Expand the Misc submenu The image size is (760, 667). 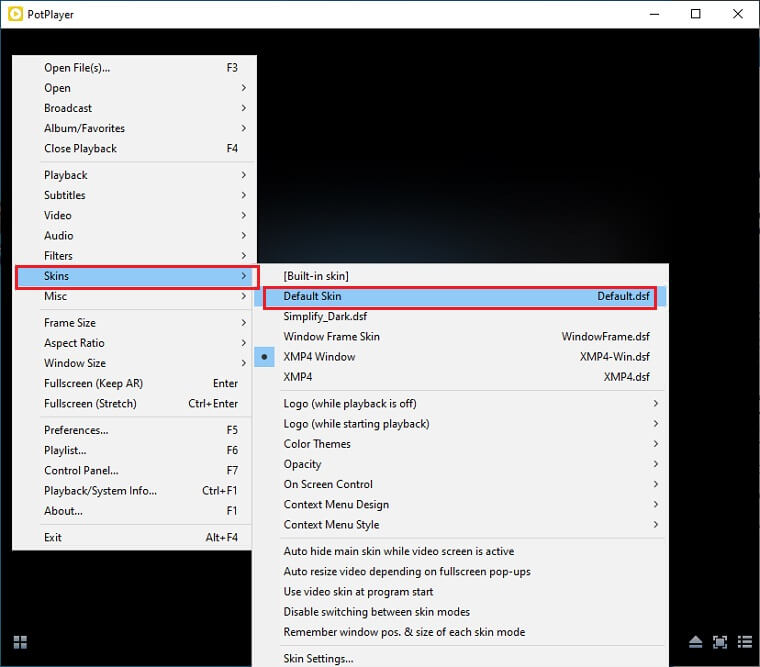(x=134, y=296)
